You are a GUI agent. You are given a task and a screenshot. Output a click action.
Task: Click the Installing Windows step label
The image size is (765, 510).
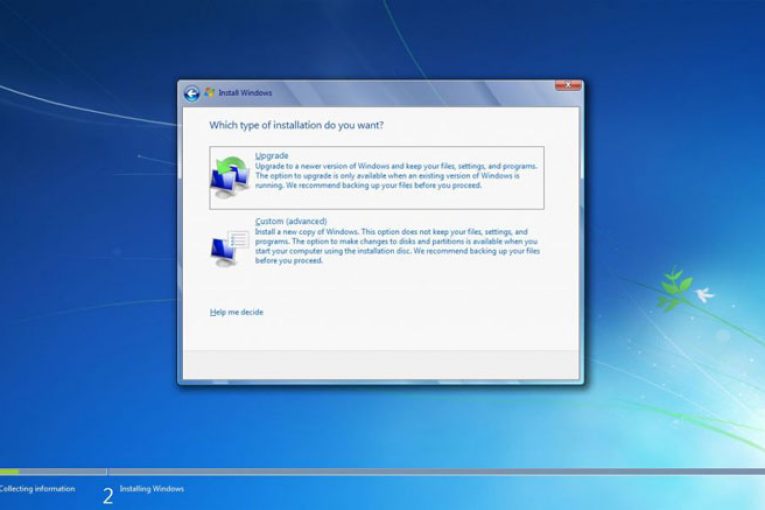[152, 489]
